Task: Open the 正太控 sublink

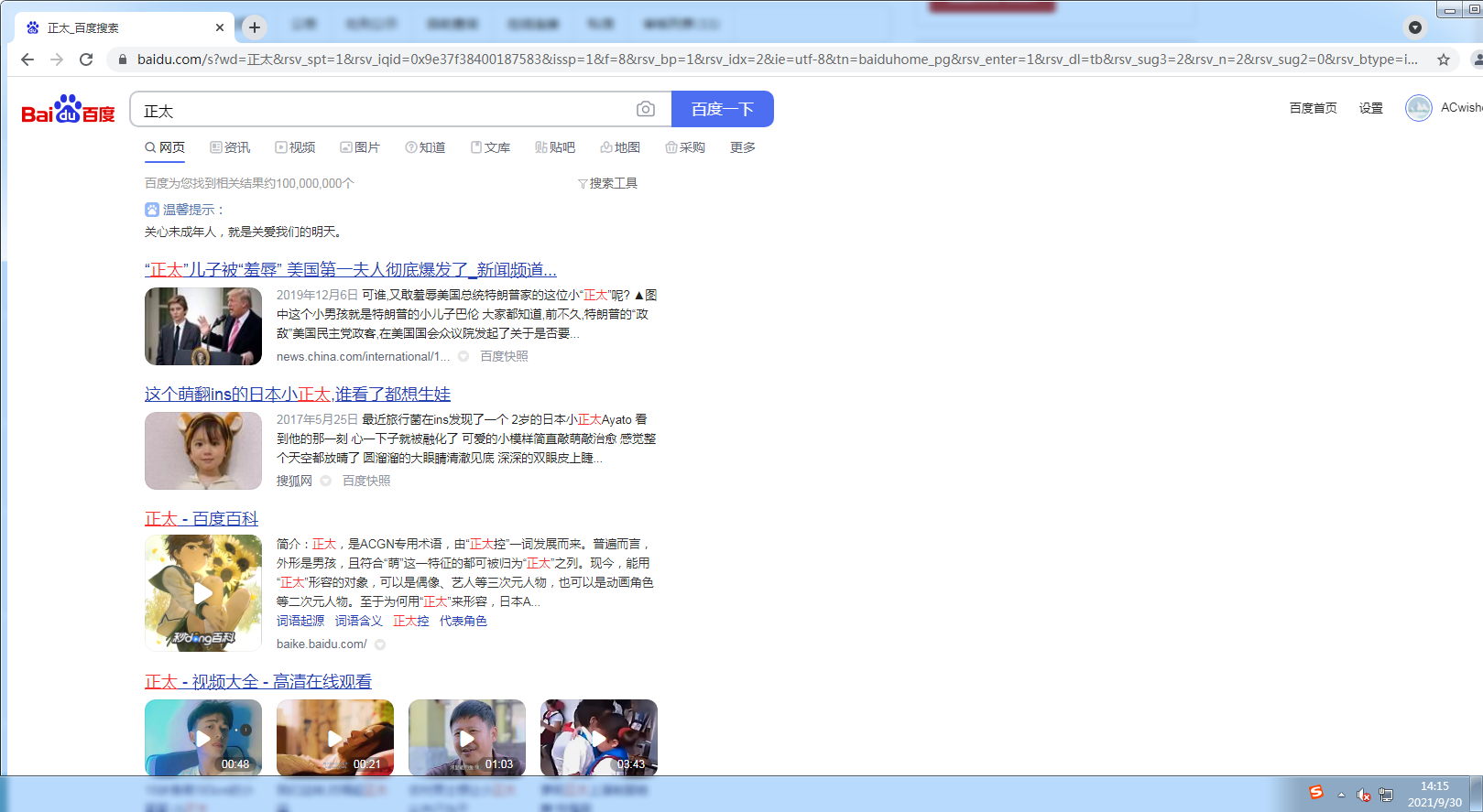Action: pyautogui.click(x=410, y=621)
